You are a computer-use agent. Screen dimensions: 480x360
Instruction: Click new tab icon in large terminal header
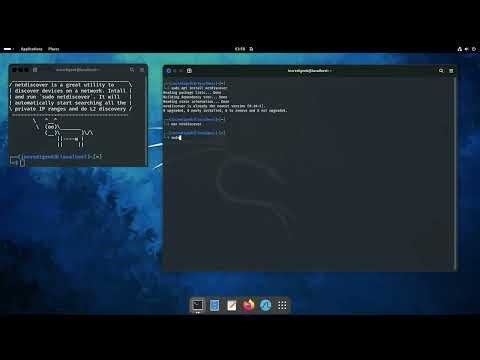tap(189, 71)
